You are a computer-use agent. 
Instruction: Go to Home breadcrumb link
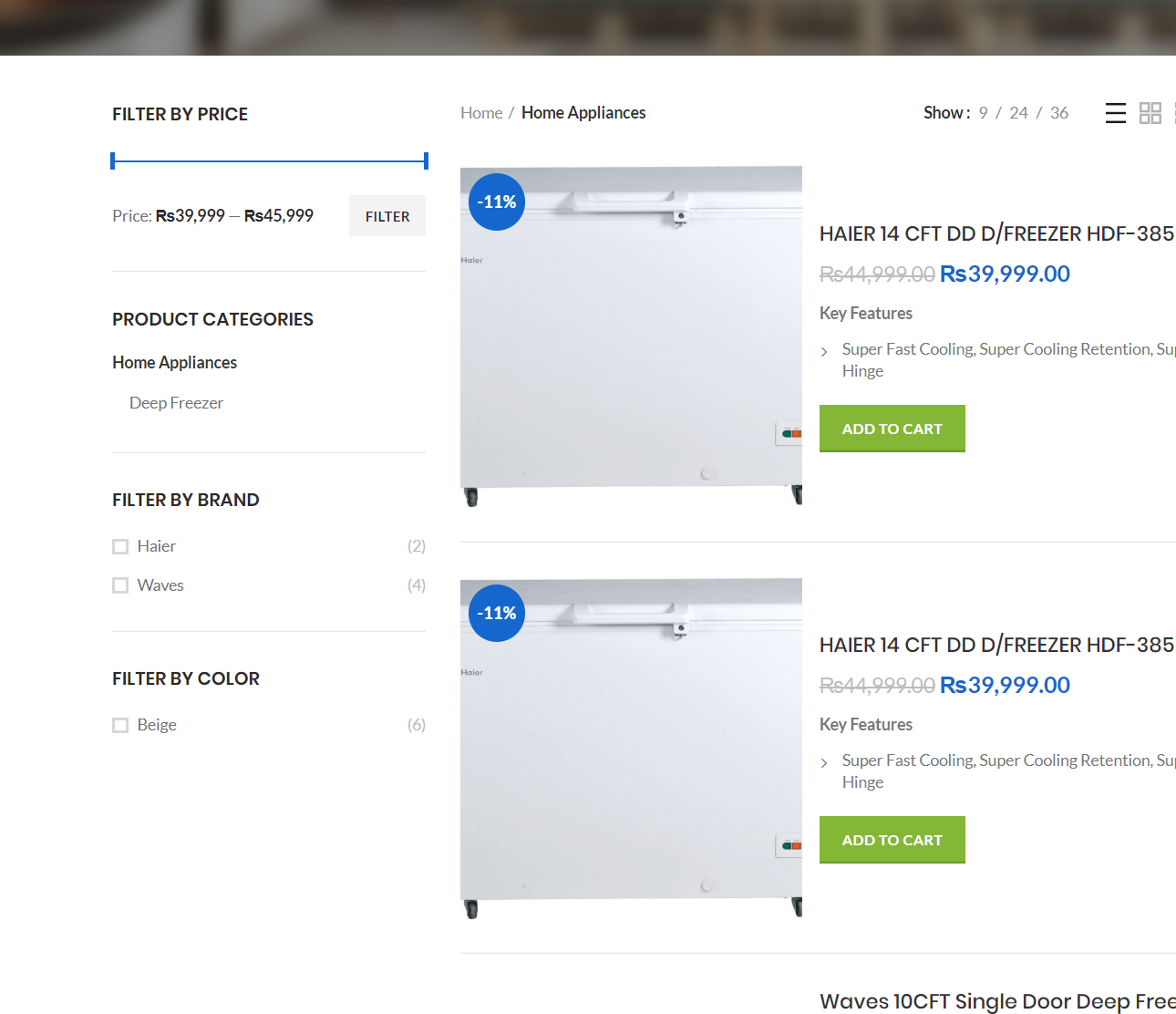(x=481, y=113)
